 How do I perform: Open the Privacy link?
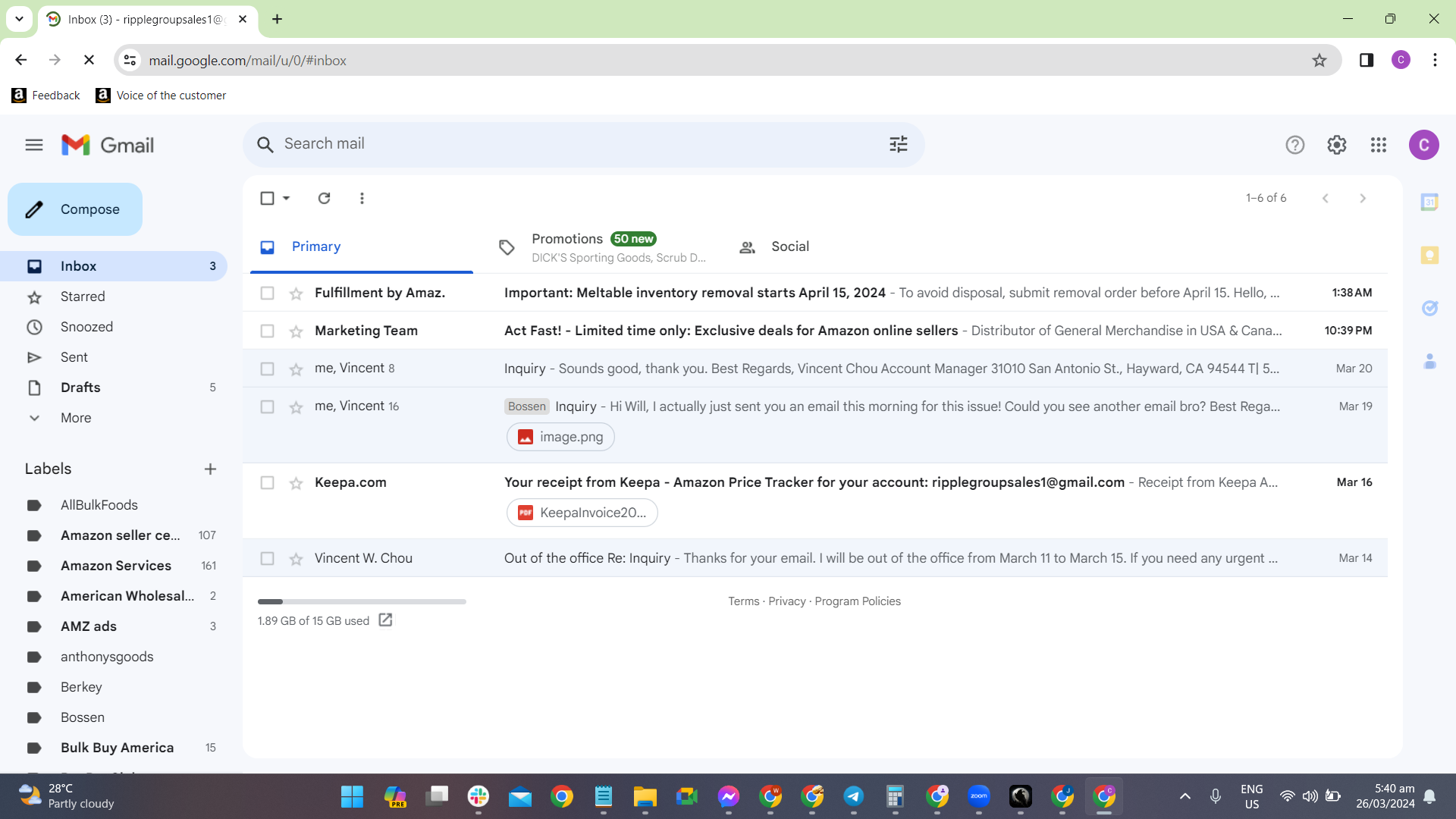787,601
